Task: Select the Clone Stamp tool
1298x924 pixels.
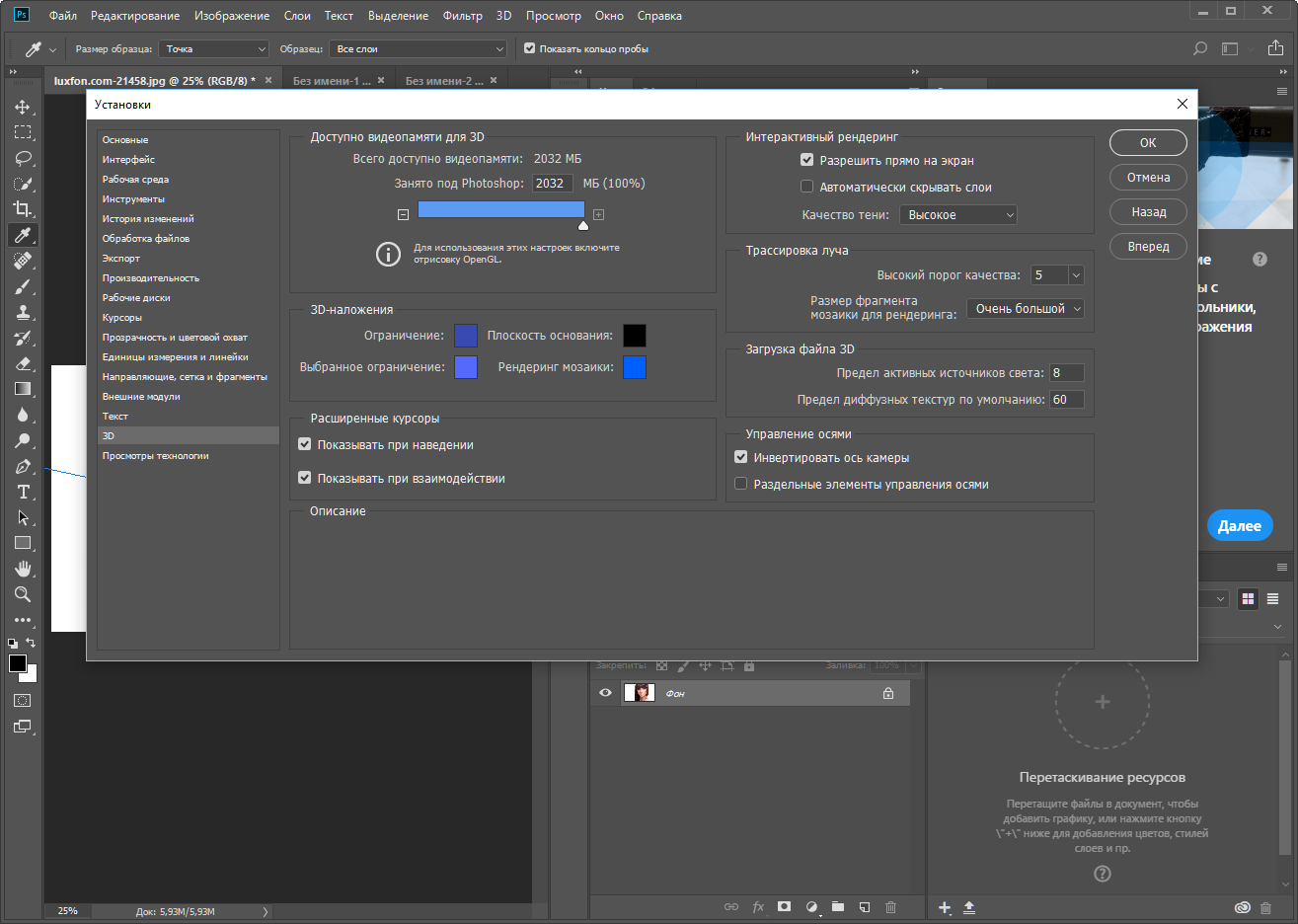Action: point(23,312)
